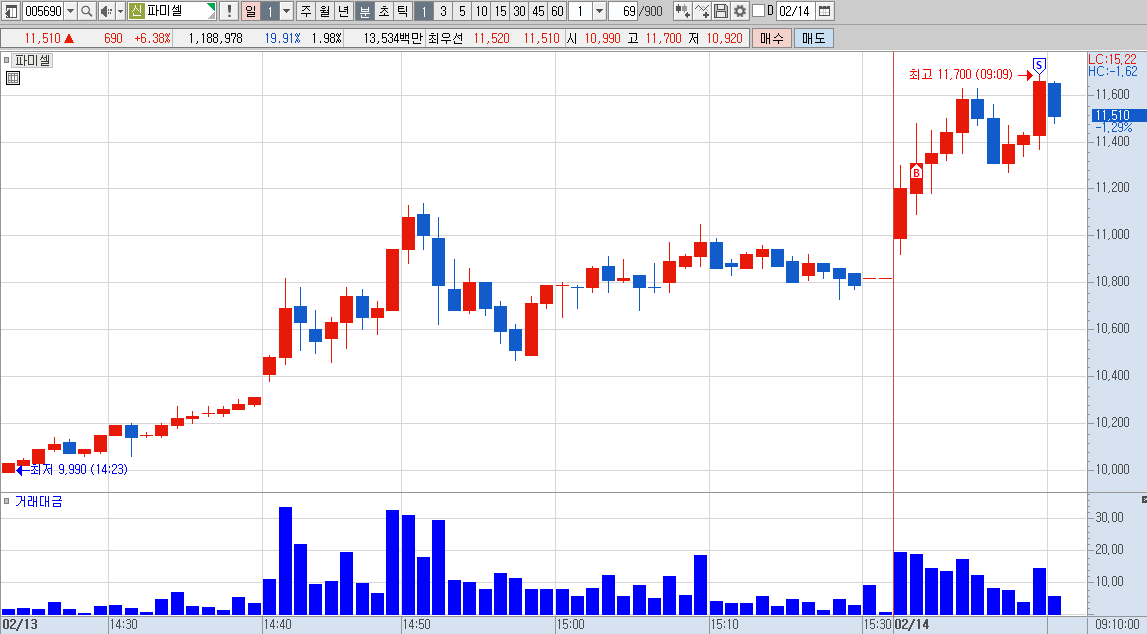
Task: Click the 19.91% value in quote bar
Action: 282,38
